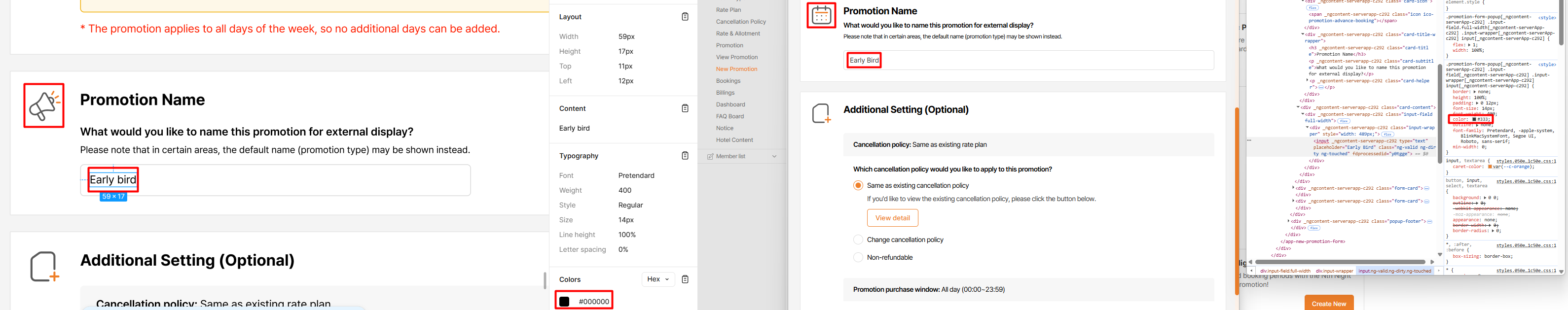Copy the Content section text
1568x310 pixels.
point(685,108)
